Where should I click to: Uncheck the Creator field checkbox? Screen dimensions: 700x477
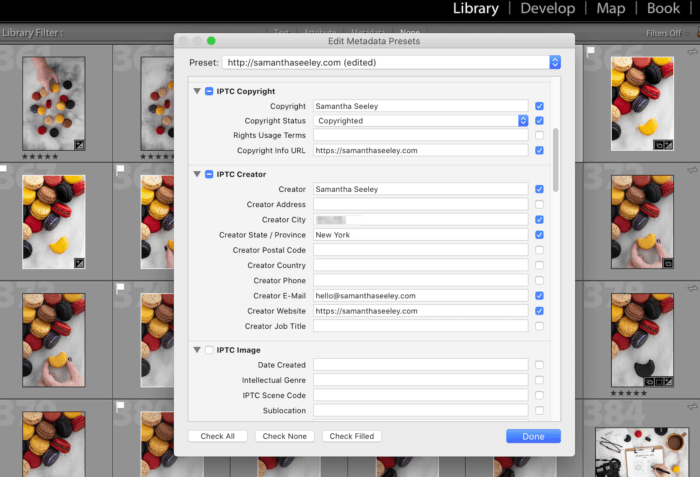pyautogui.click(x=539, y=189)
